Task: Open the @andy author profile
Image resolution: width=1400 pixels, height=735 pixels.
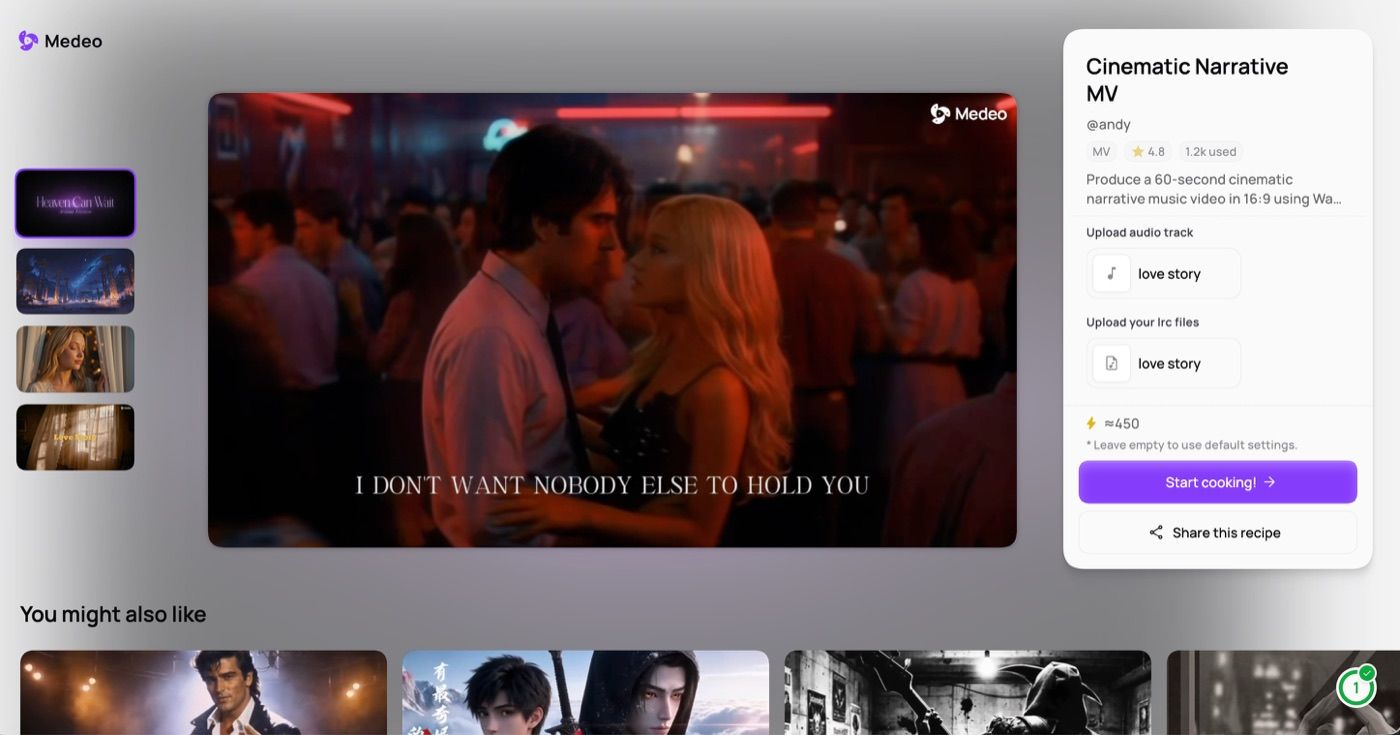Action: click(x=1108, y=125)
